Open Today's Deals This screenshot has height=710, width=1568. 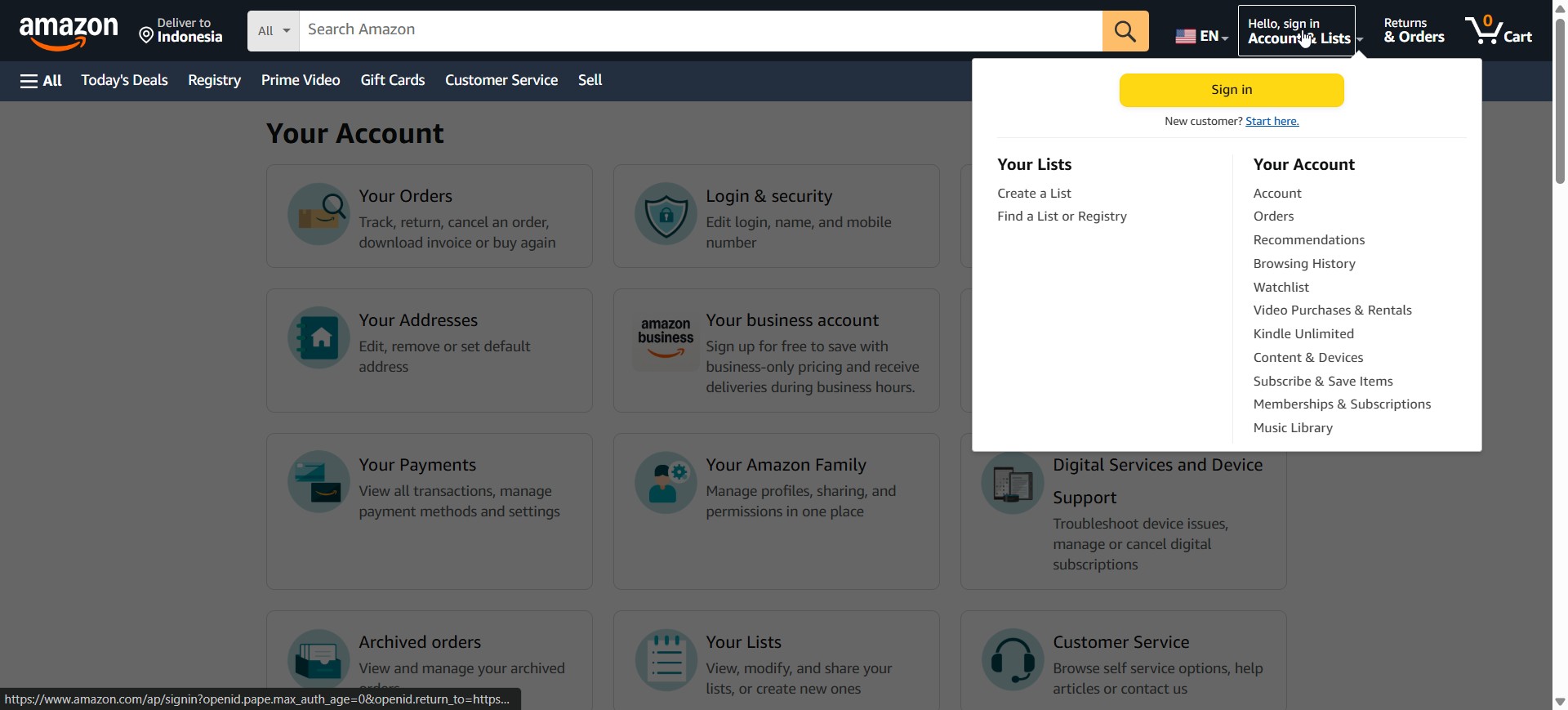coord(124,80)
